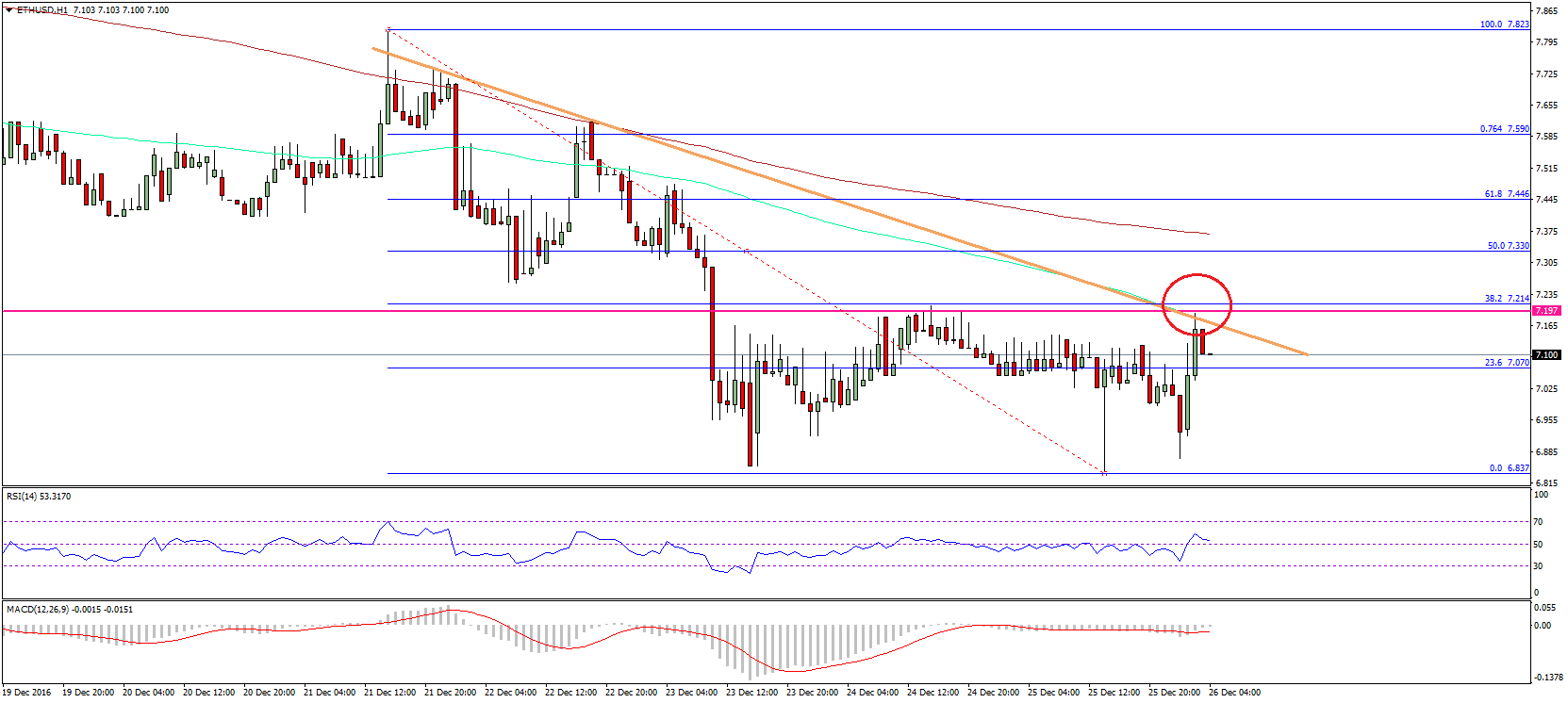The height and width of the screenshot is (703, 1568).
Task: Select the '61.8 7.446' Fibonacci label
Action: point(1507,194)
